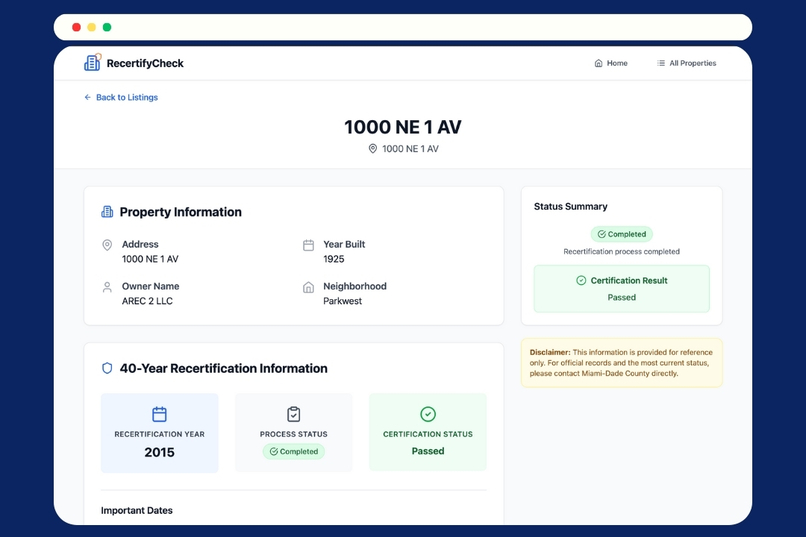Click the Disclaimer notice text

(621, 363)
